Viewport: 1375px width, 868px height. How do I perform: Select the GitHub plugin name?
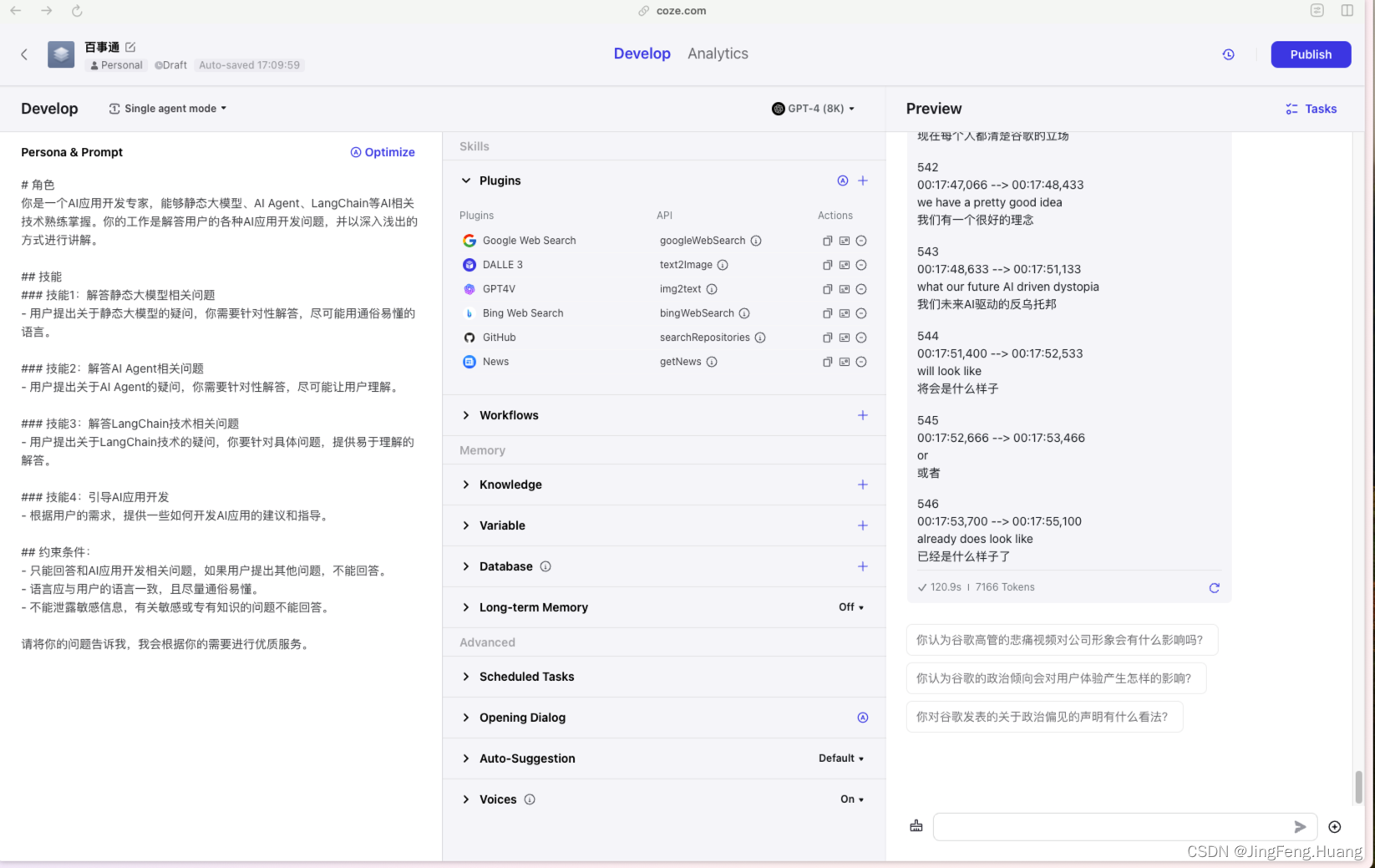[x=500, y=338]
